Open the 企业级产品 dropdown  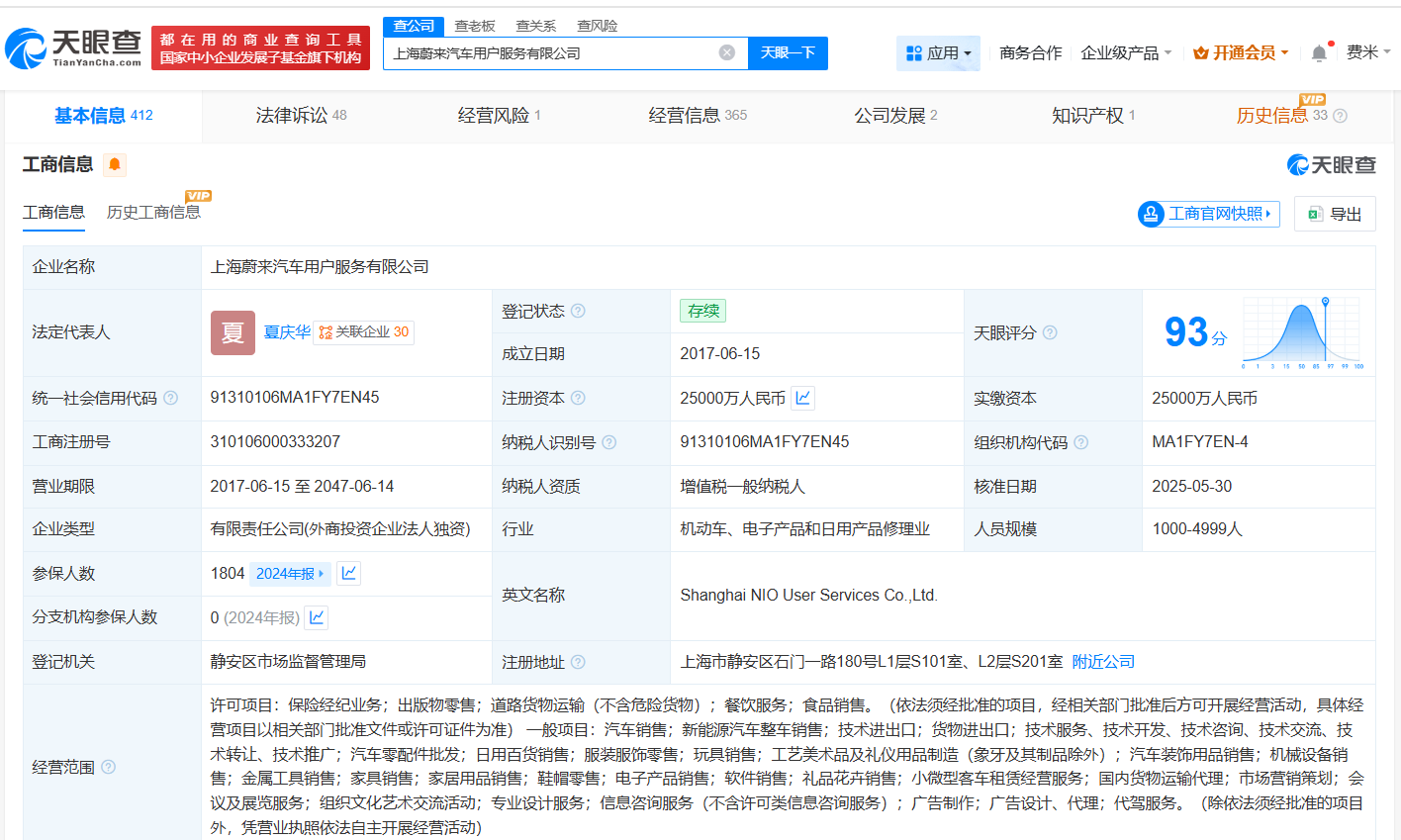click(1154, 52)
